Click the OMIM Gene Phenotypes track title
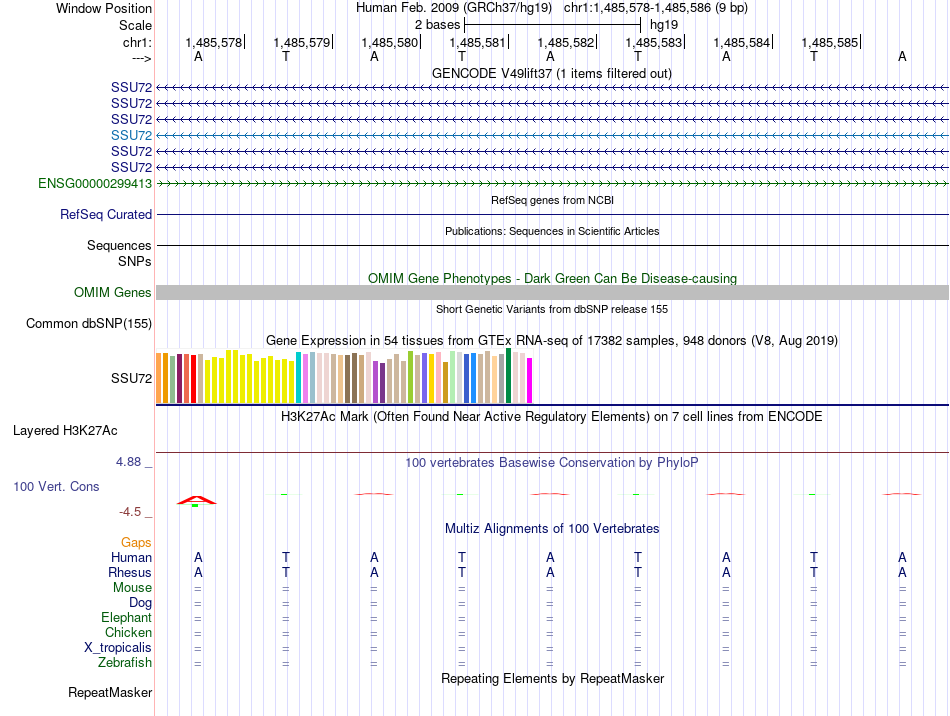The height and width of the screenshot is (716, 950). point(552,279)
